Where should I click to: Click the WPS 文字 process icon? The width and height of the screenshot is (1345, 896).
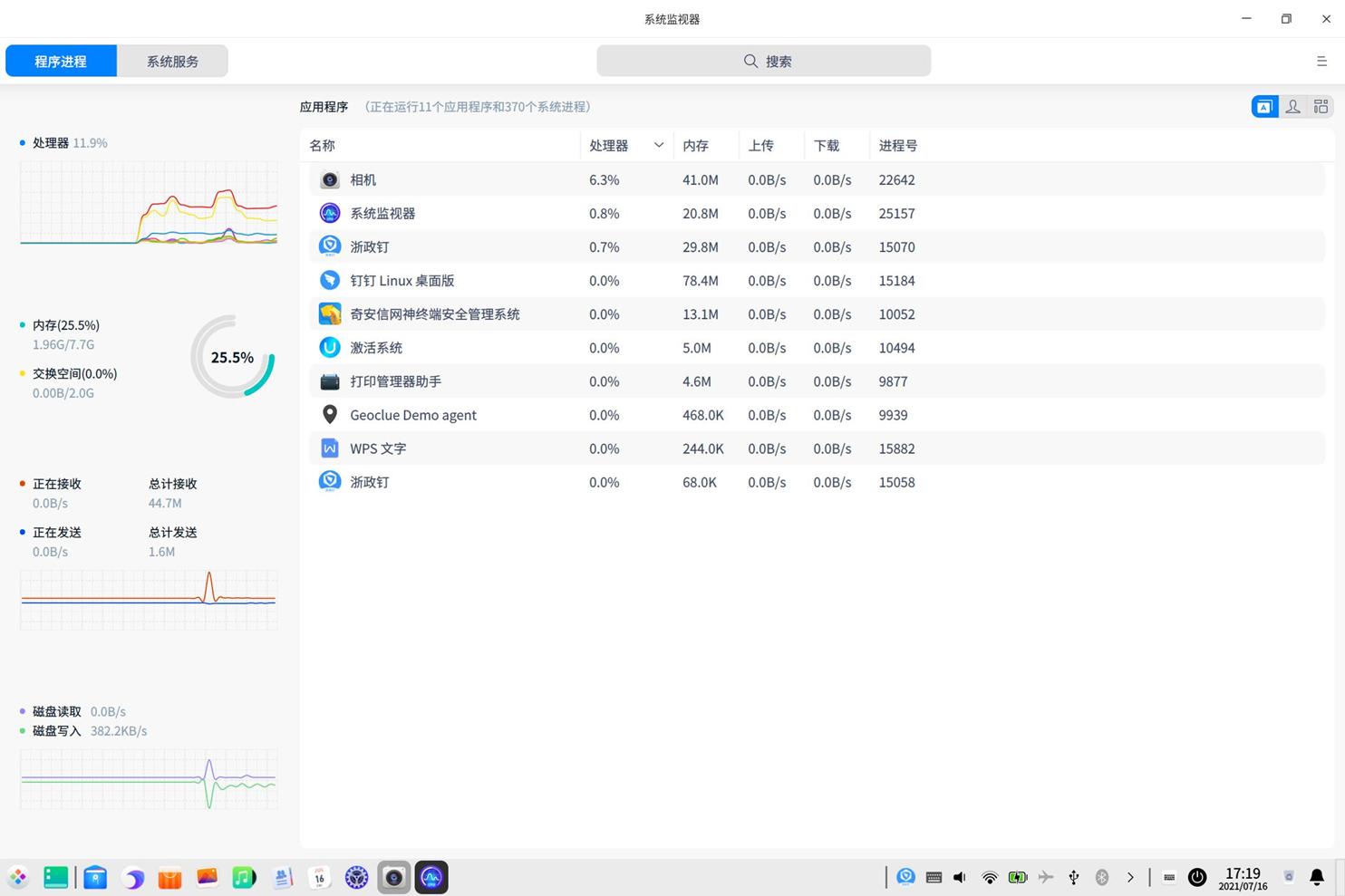330,448
